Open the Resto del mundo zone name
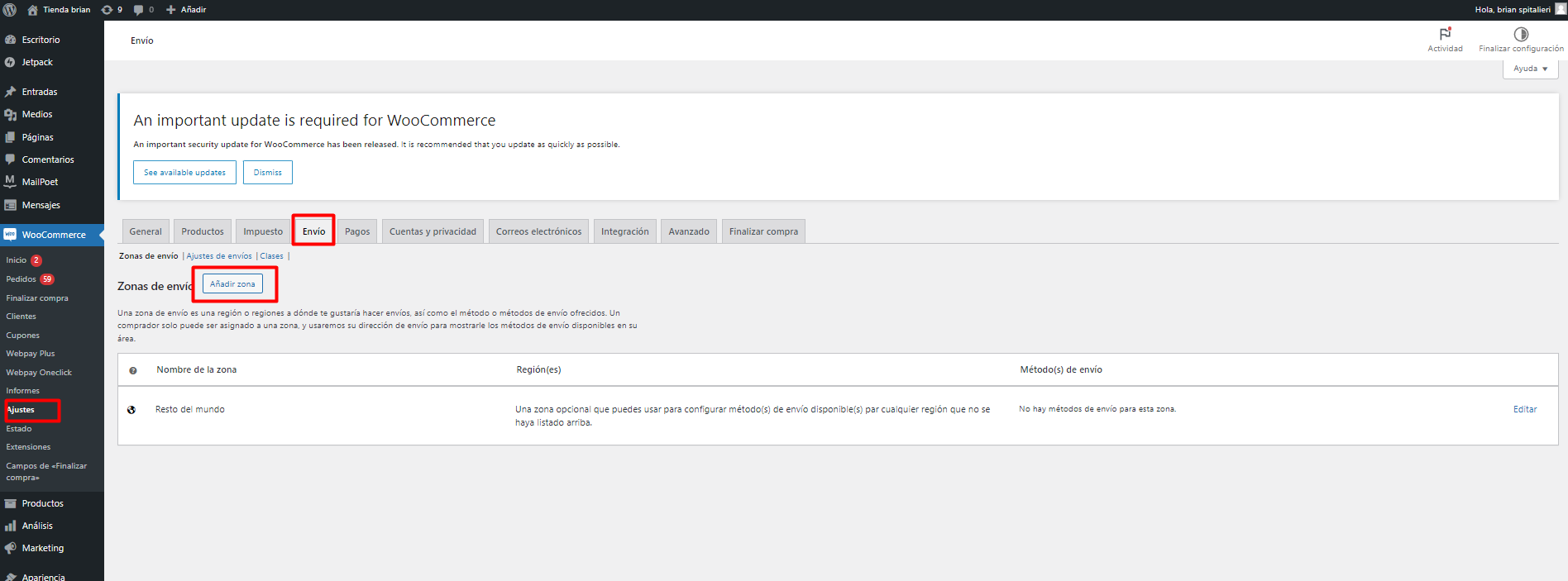Screen dimensions: 1568x581 point(189,409)
